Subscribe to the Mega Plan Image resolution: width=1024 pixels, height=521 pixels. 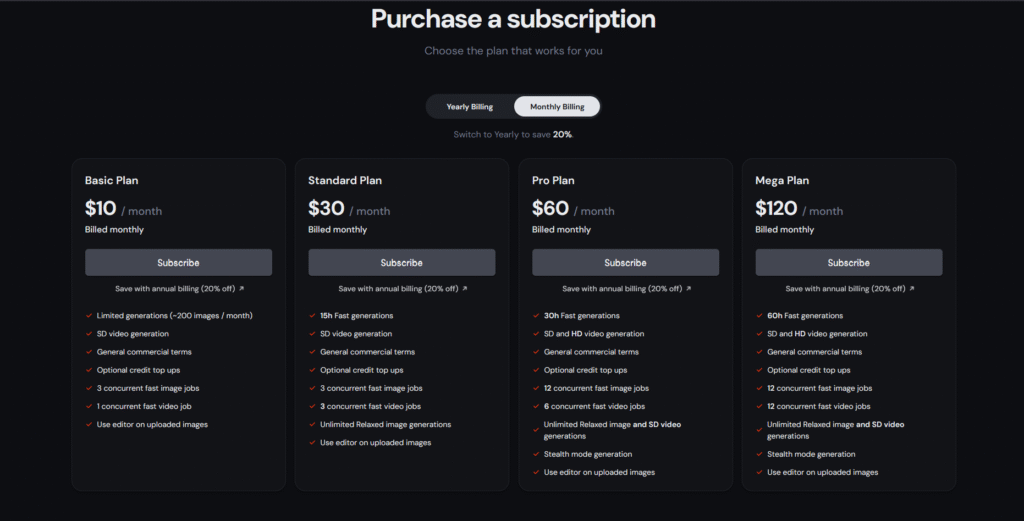[x=849, y=262]
